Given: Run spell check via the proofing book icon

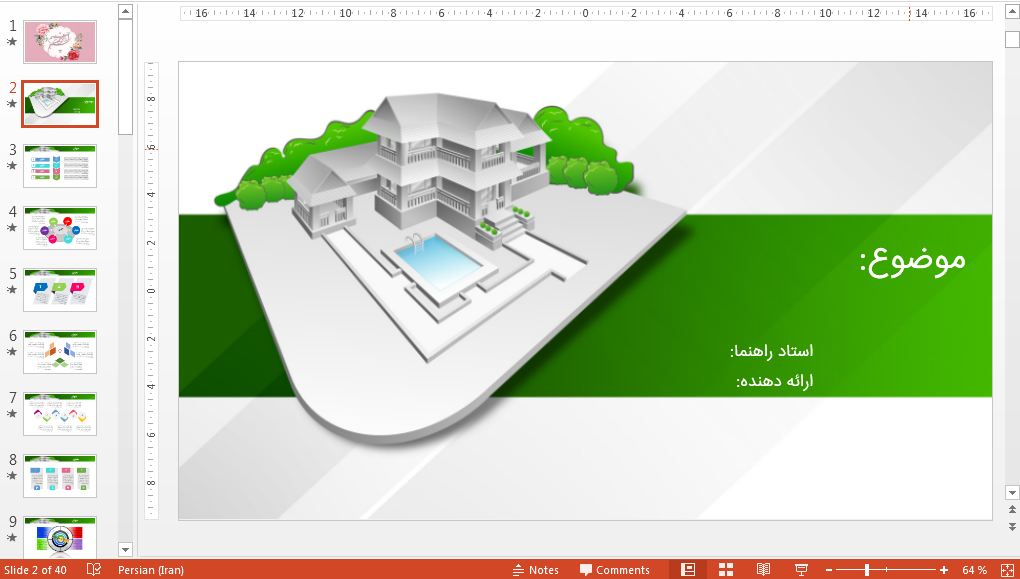Looking at the screenshot, I should coord(95,570).
